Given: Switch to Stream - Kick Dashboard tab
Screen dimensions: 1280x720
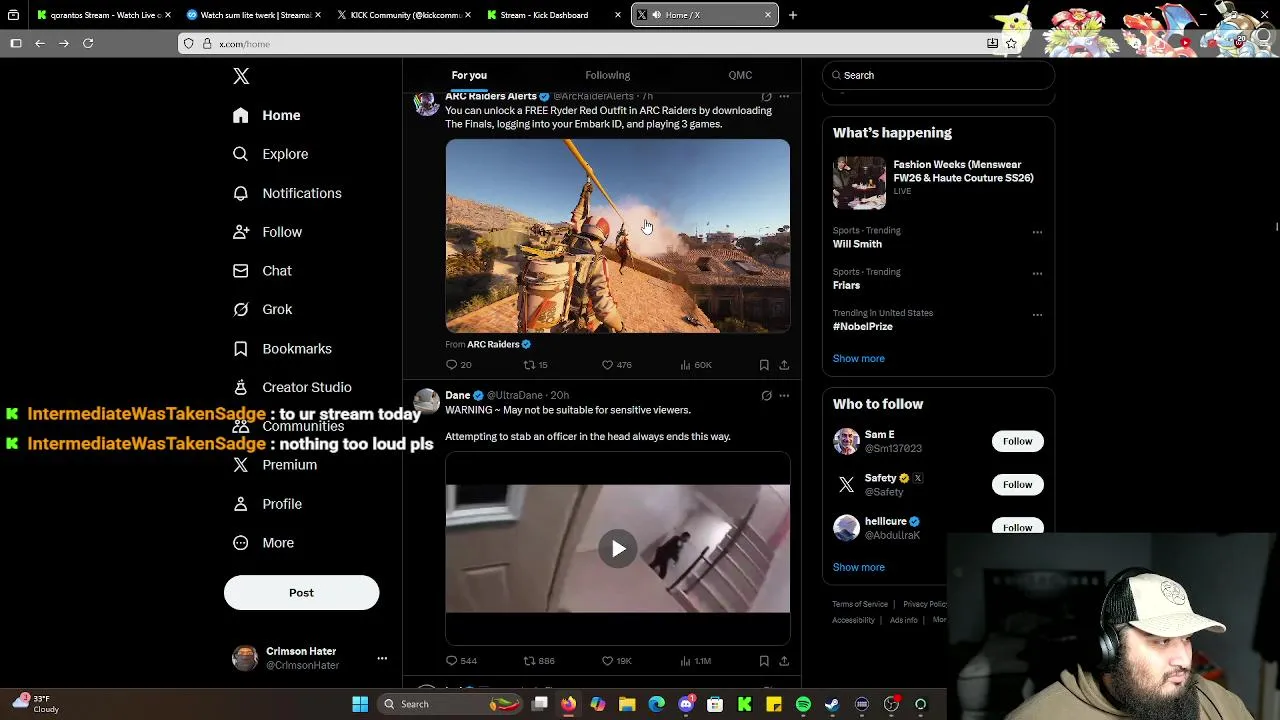Looking at the screenshot, I should pos(553,15).
